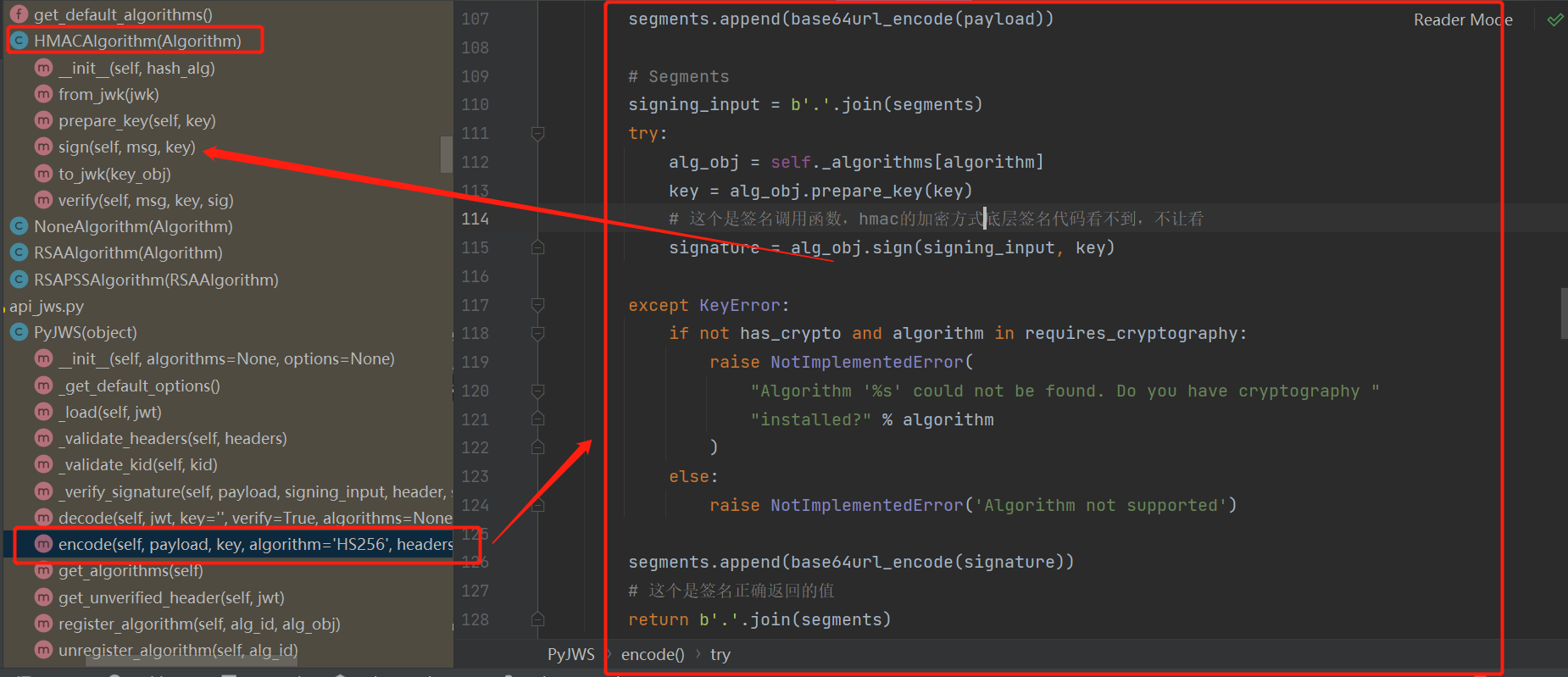Click the method icon beside to_jwk(key_obj)
The image size is (1568, 677).
coord(43,174)
